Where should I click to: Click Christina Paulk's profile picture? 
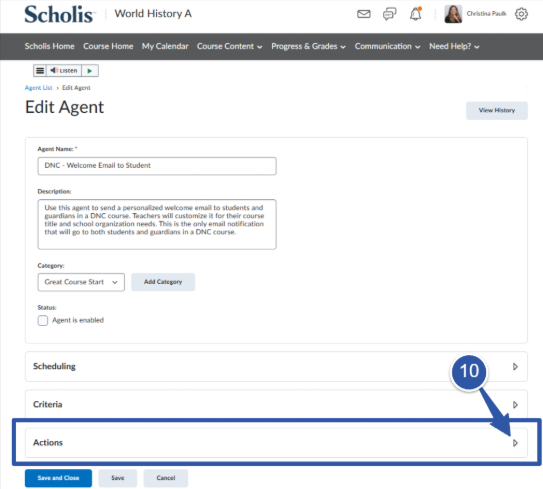point(453,14)
